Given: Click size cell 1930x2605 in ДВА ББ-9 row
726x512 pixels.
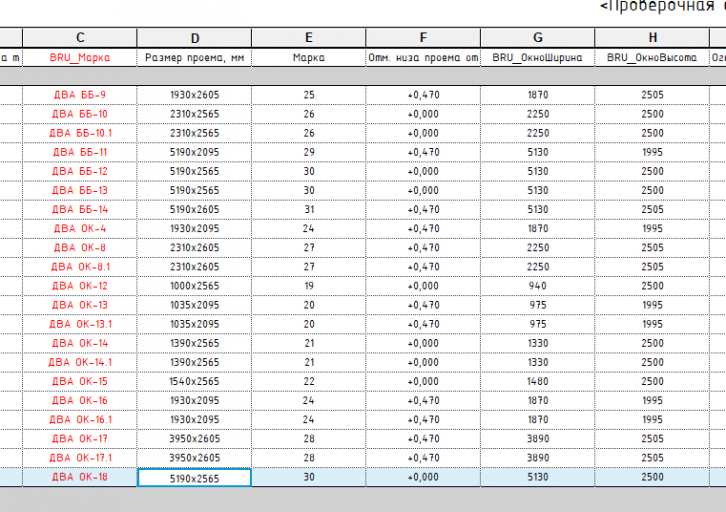Looking at the screenshot, I should coord(194,95).
